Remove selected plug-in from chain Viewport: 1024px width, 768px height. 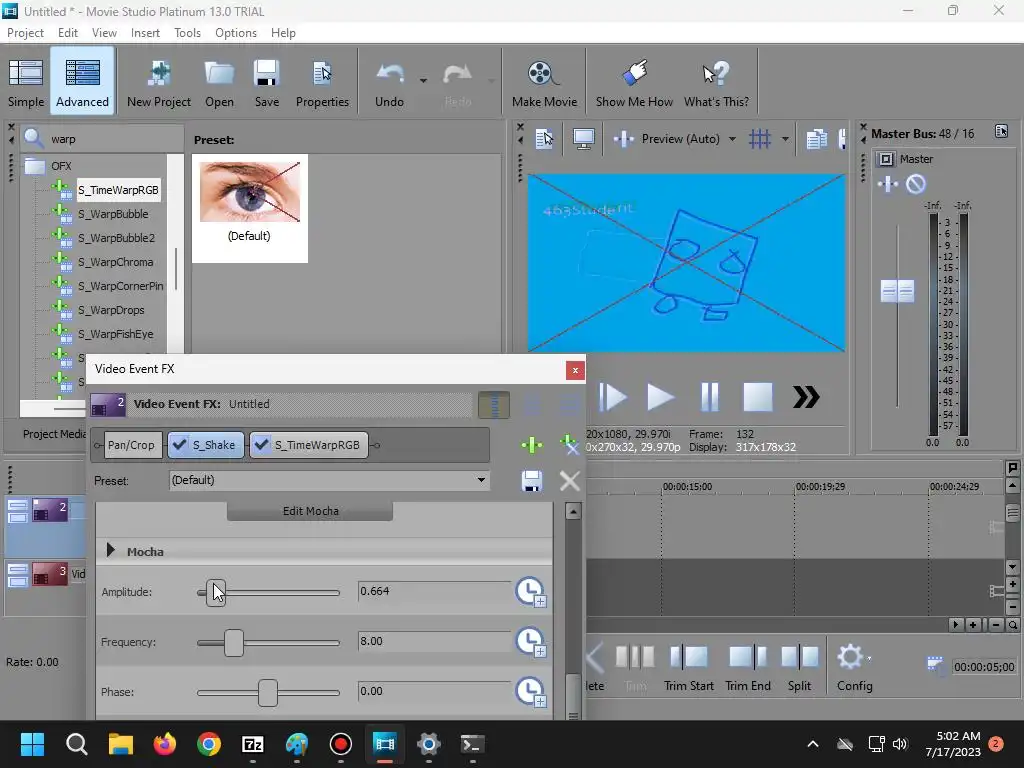coord(570,445)
